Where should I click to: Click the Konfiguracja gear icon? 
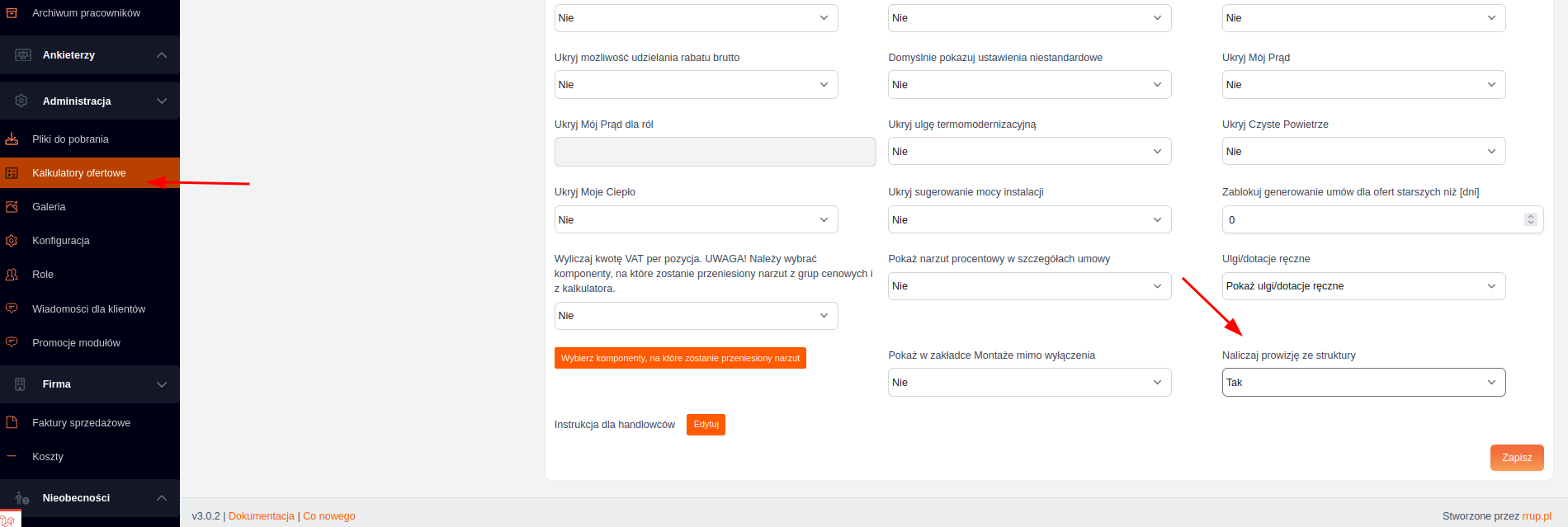(x=12, y=241)
